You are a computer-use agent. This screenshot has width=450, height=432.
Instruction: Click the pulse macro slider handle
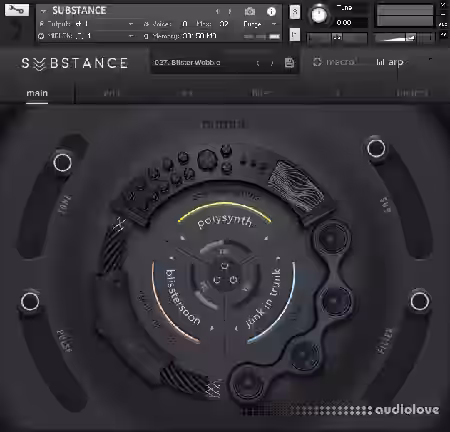pos(30,302)
